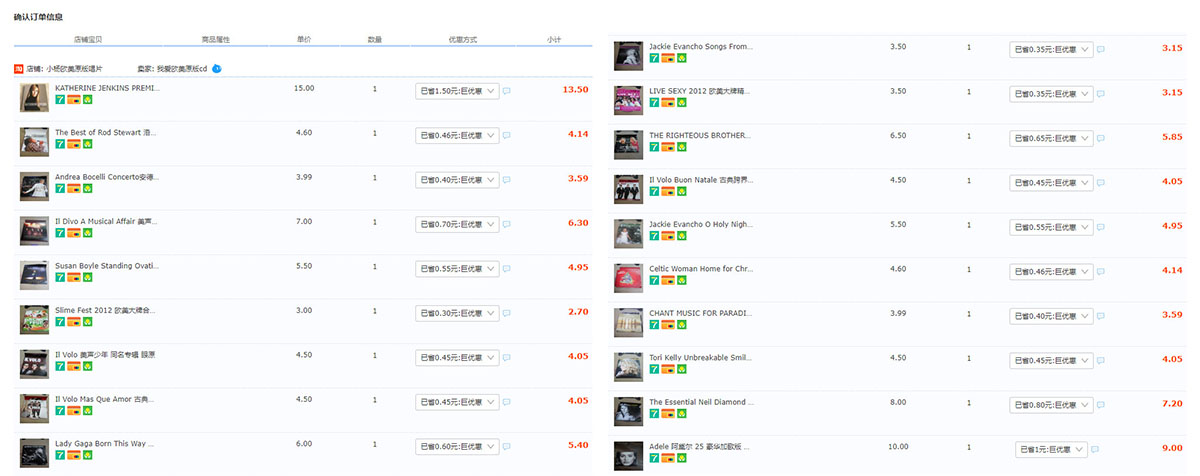Viewport: 1200px width, 476px height.
Task: Open discount dropdown 已省0.30元 for Slime Fest 2012
Action: point(457,314)
